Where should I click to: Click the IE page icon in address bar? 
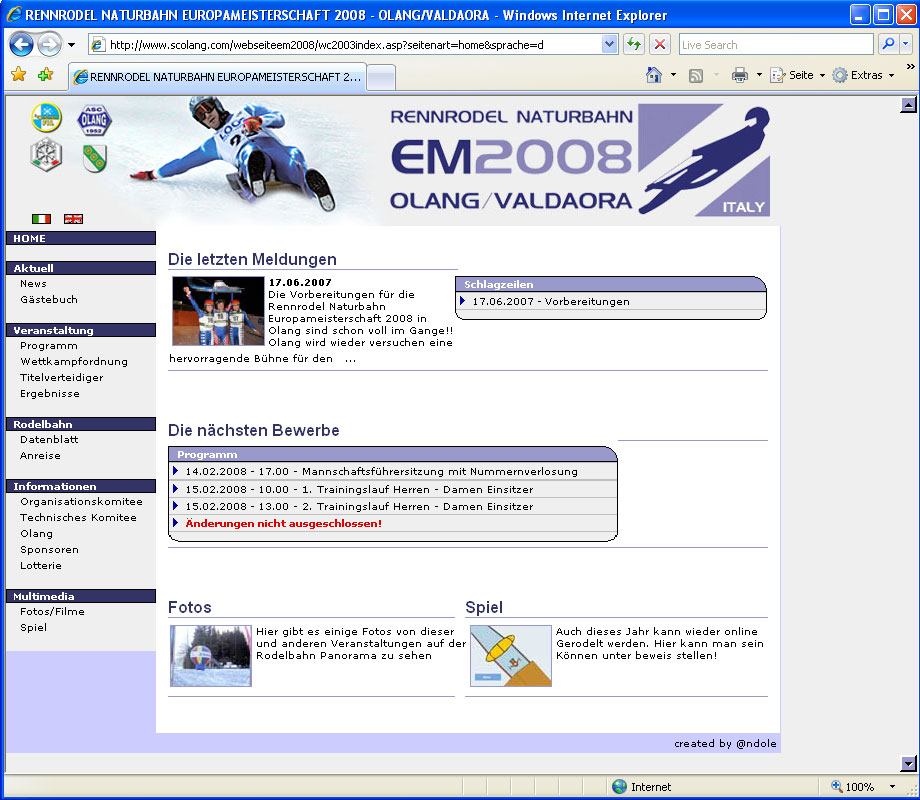tap(99, 45)
